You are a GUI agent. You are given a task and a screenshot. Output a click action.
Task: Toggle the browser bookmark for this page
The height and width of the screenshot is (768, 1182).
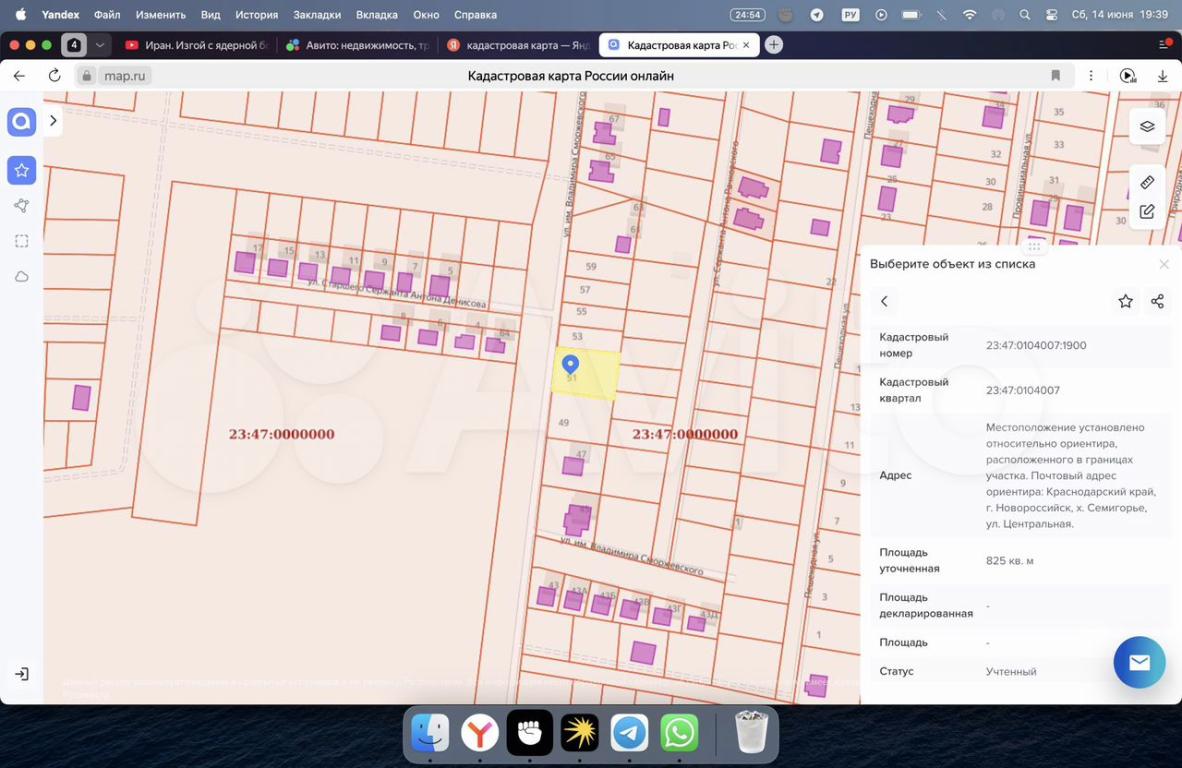pyautogui.click(x=1055, y=76)
